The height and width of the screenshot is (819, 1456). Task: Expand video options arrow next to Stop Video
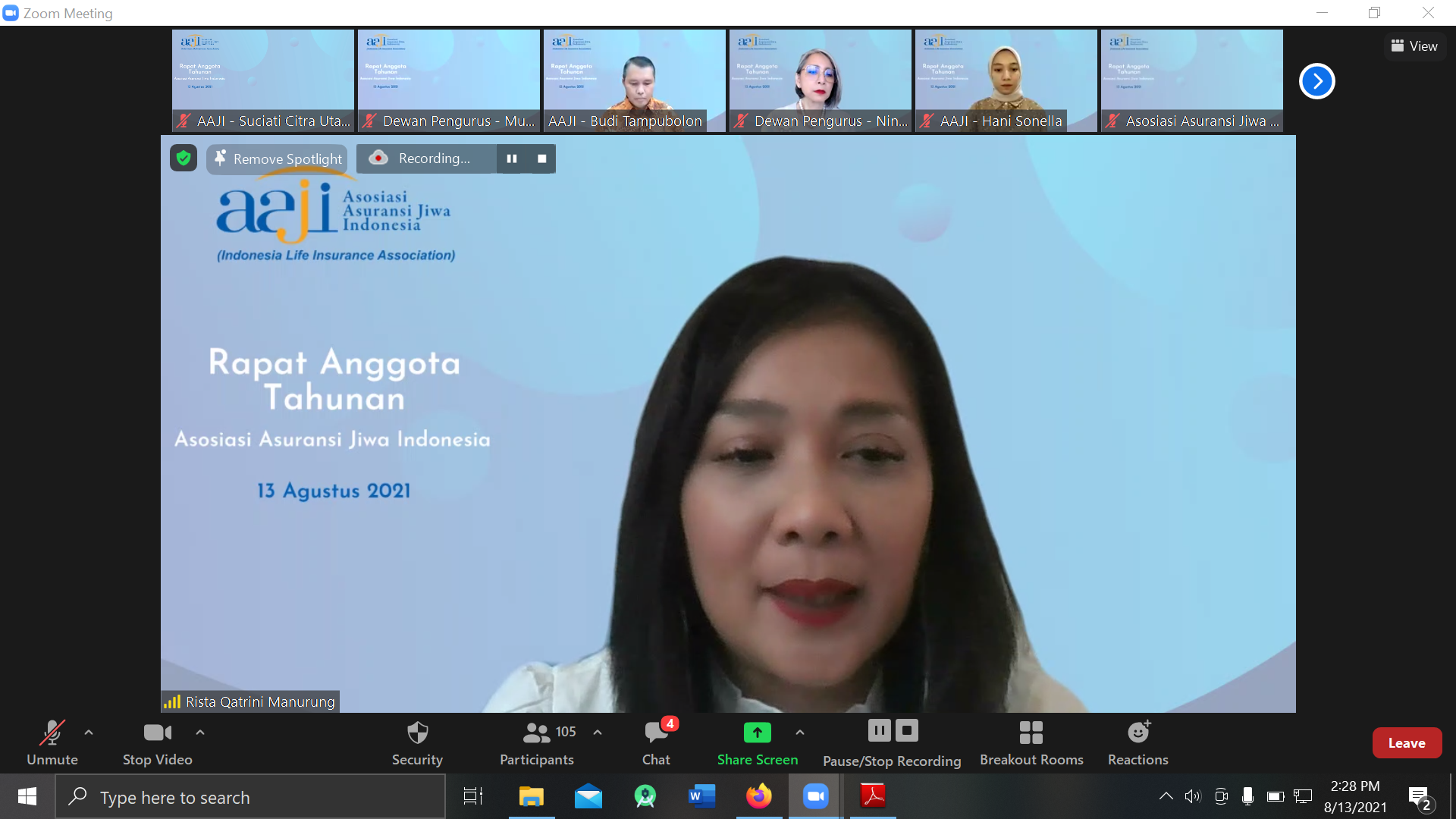(x=200, y=733)
